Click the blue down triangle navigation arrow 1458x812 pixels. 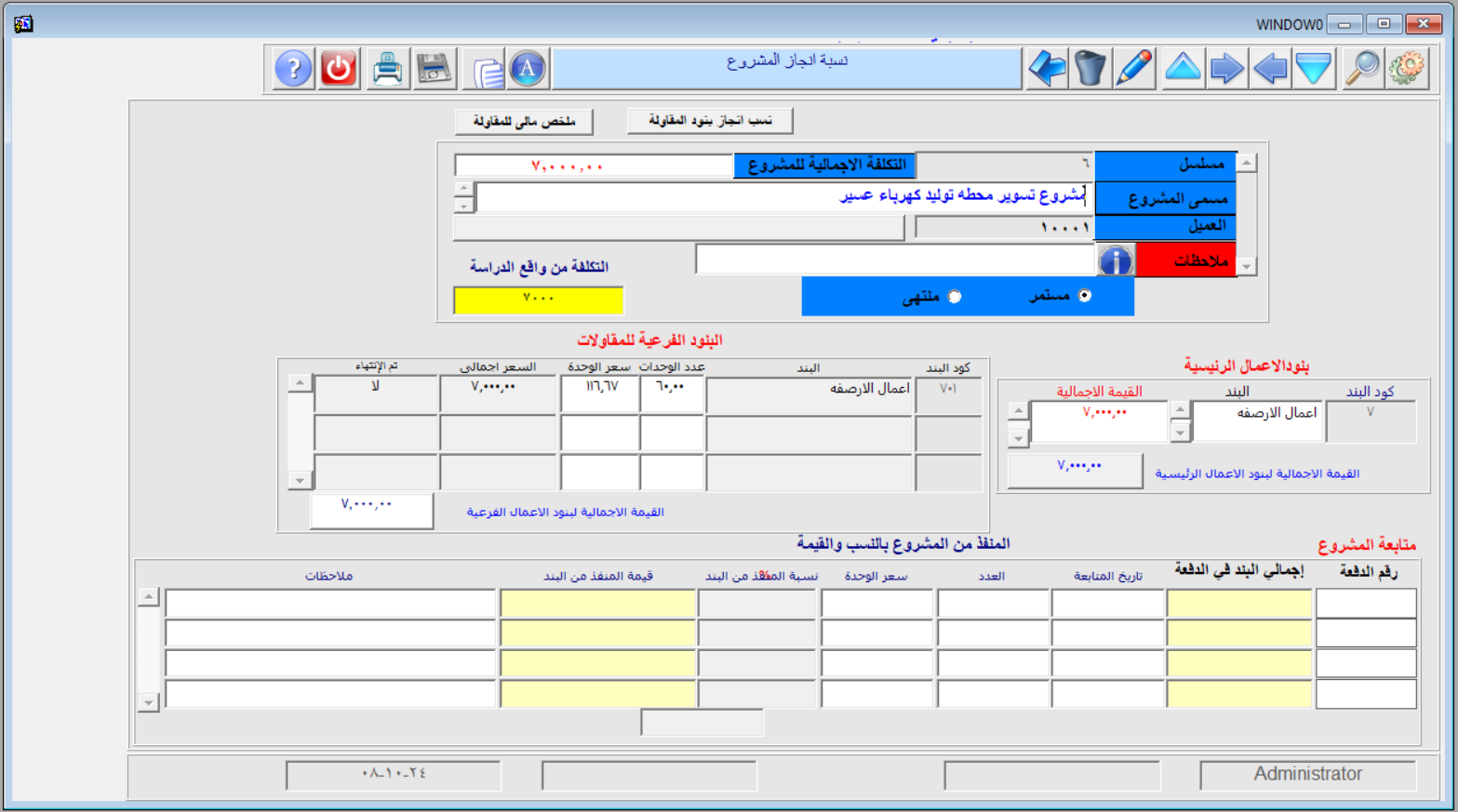click(1314, 69)
